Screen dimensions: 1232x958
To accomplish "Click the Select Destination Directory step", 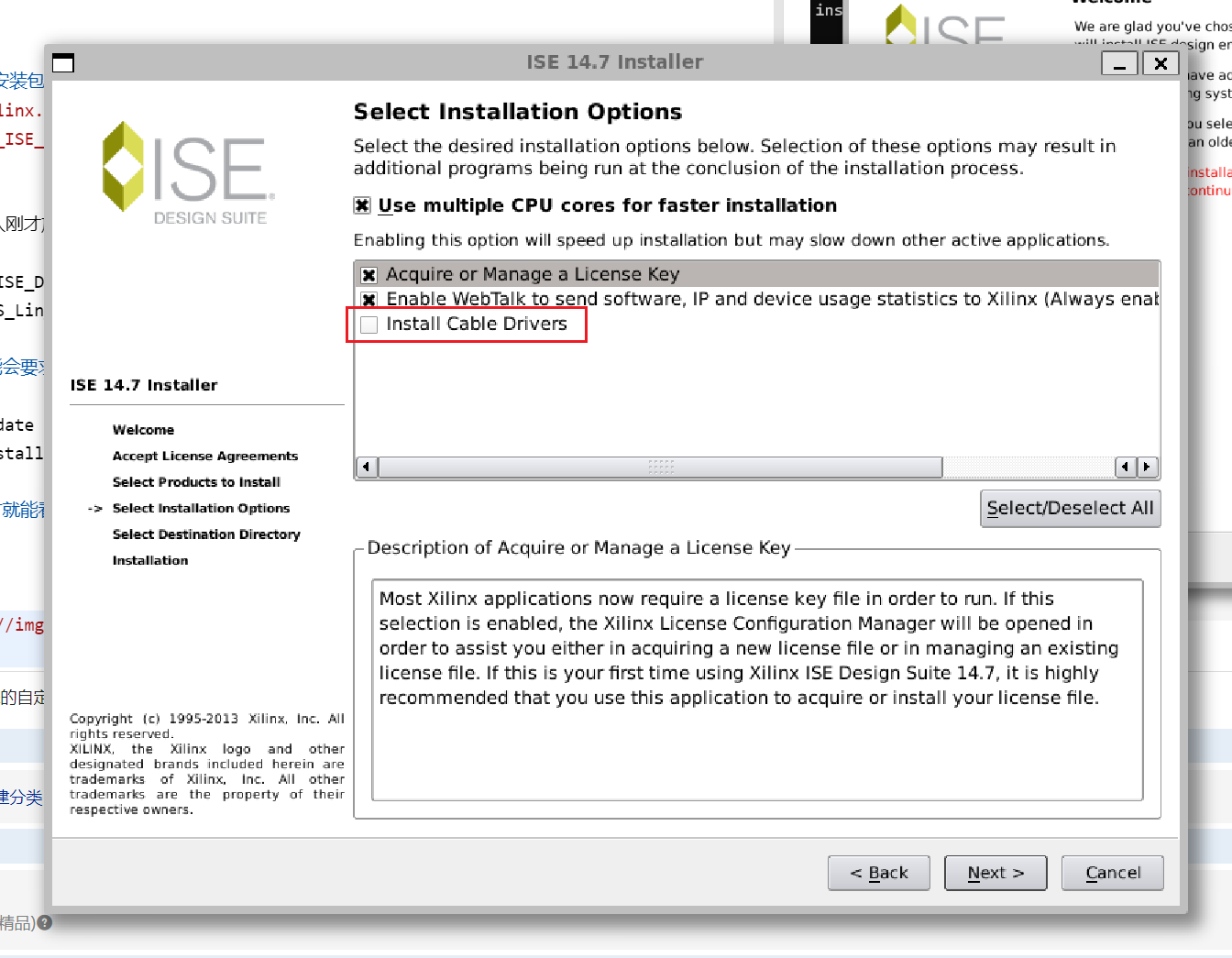I will (206, 534).
